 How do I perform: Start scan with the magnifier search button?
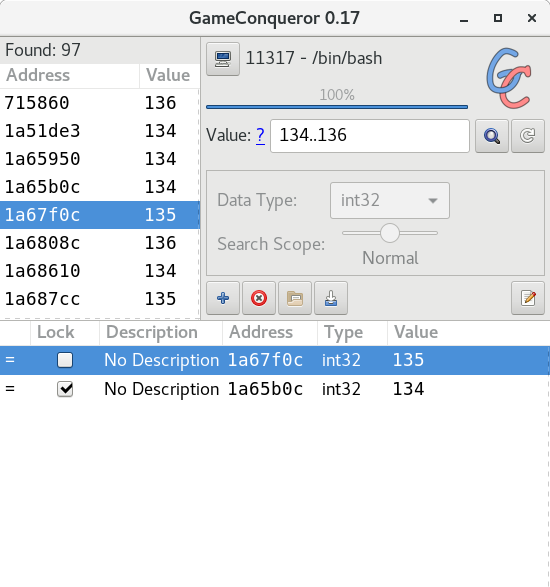[x=492, y=136]
